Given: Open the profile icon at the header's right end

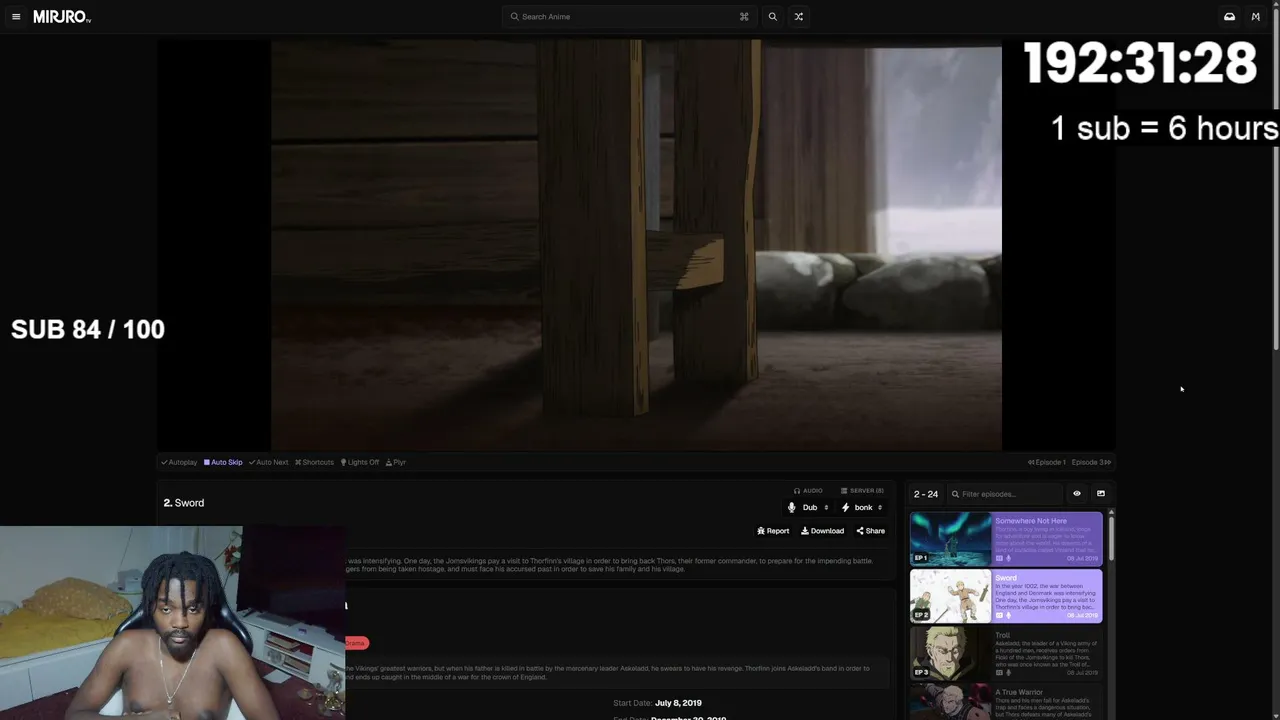Looking at the screenshot, I should coord(1256,17).
